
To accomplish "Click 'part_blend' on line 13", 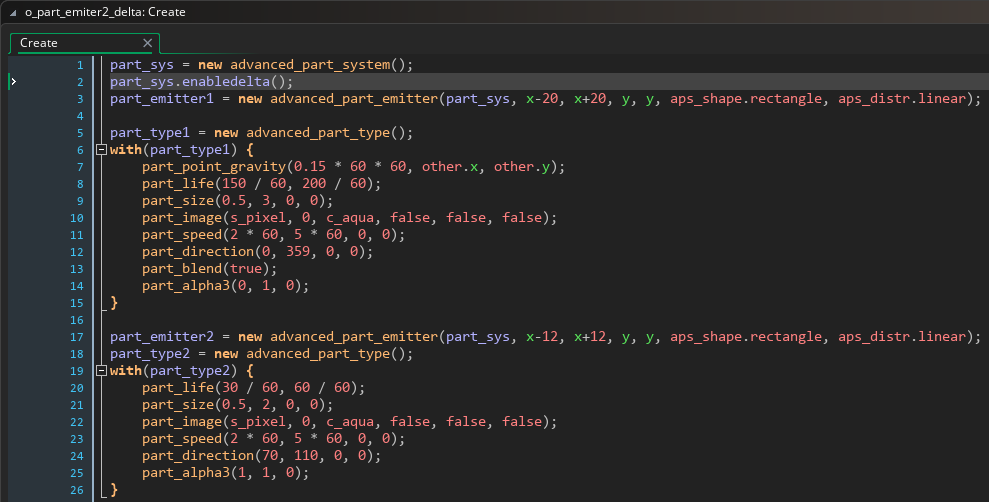I will pyautogui.click(x=182, y=269).
